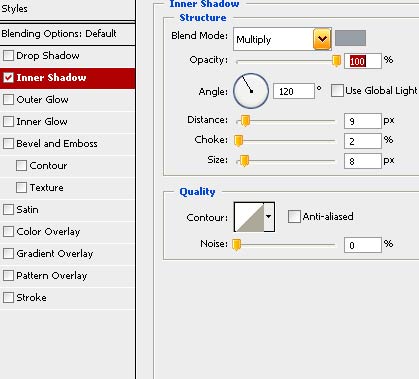Click the Noise slider handle
Image resolution: width=419 pixels, height=379 pixels.
point(236,245)
